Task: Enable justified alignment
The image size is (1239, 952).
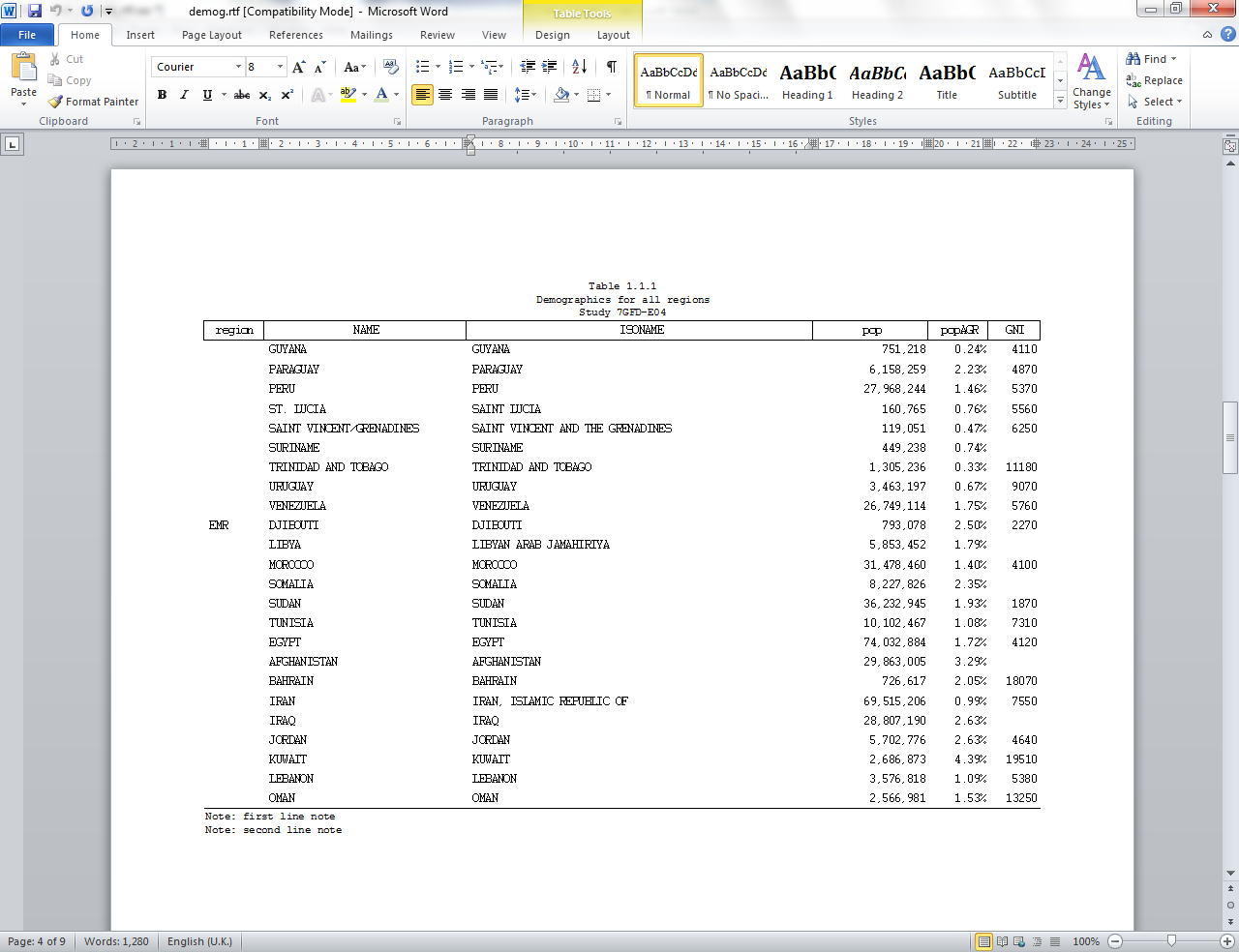Action: [490, 93]
